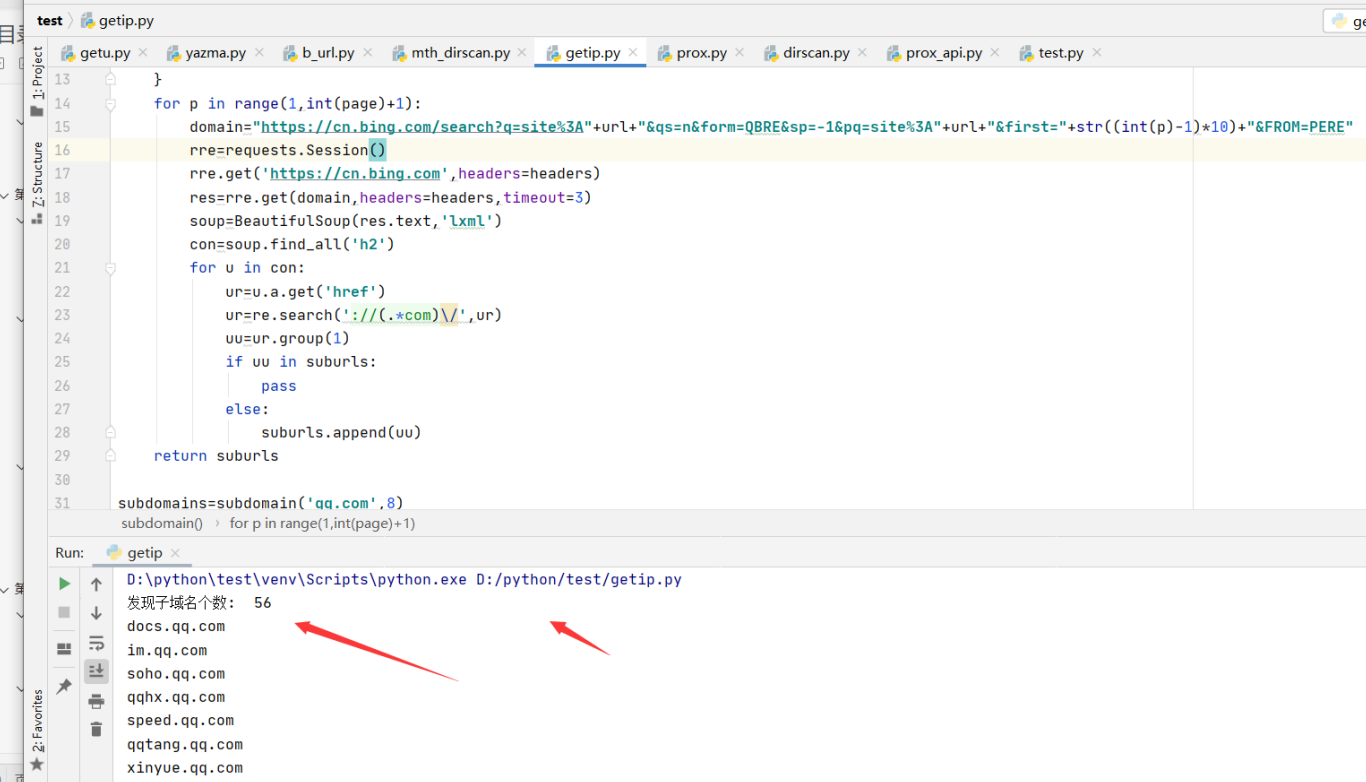The width and height of the screenshot is (1366, 782).
Task: Close the yazma.py tab
Action: [259, 52]
